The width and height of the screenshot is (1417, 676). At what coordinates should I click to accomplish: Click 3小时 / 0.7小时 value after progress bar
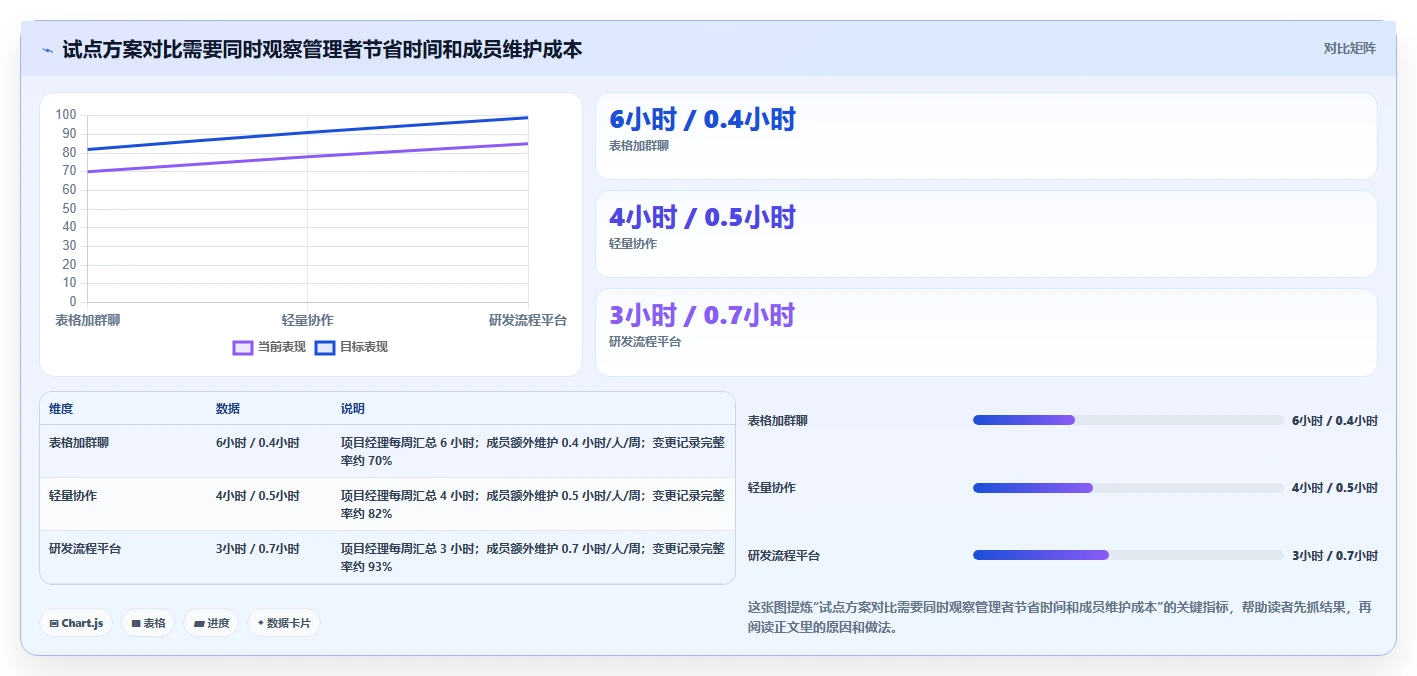click(1335, 556)
